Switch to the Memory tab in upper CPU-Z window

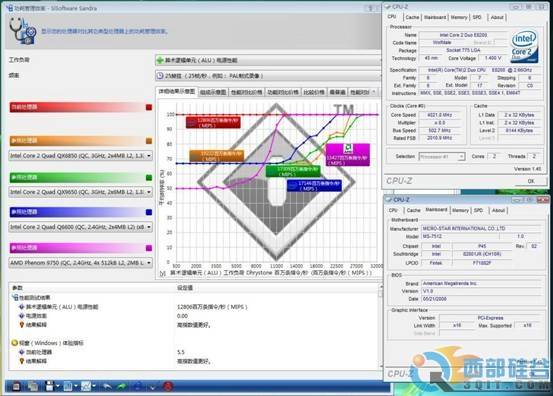click(x=459, y=17)
